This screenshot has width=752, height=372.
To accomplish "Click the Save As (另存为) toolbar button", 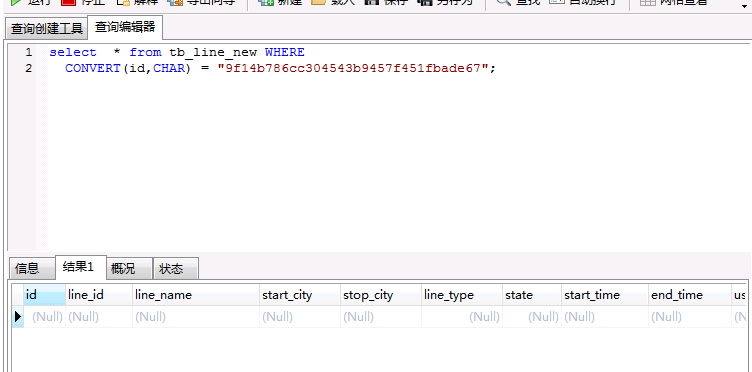I will 445,2.
